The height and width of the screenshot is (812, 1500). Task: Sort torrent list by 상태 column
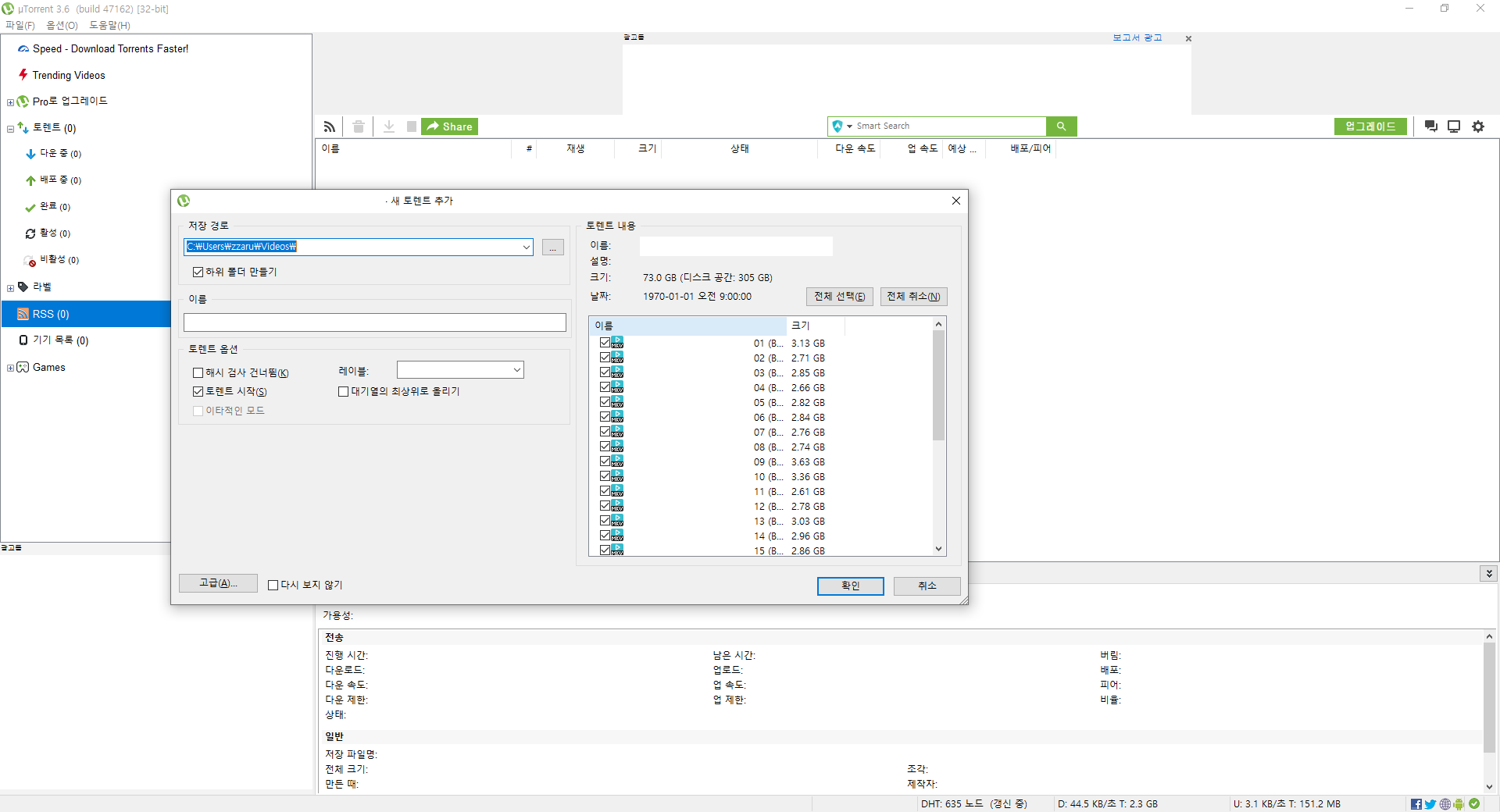pyautogui.click(x=739, y=148)
